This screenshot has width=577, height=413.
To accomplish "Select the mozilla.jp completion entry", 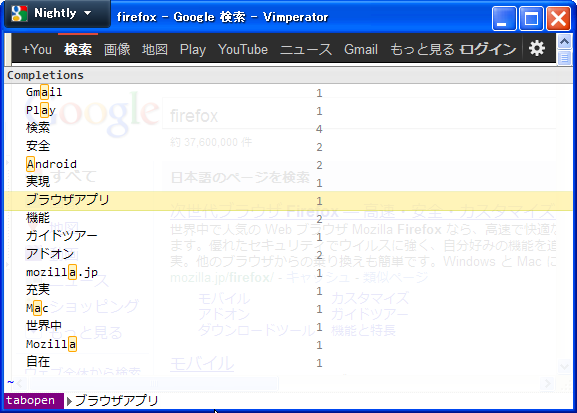I will [x=288, y=272].
